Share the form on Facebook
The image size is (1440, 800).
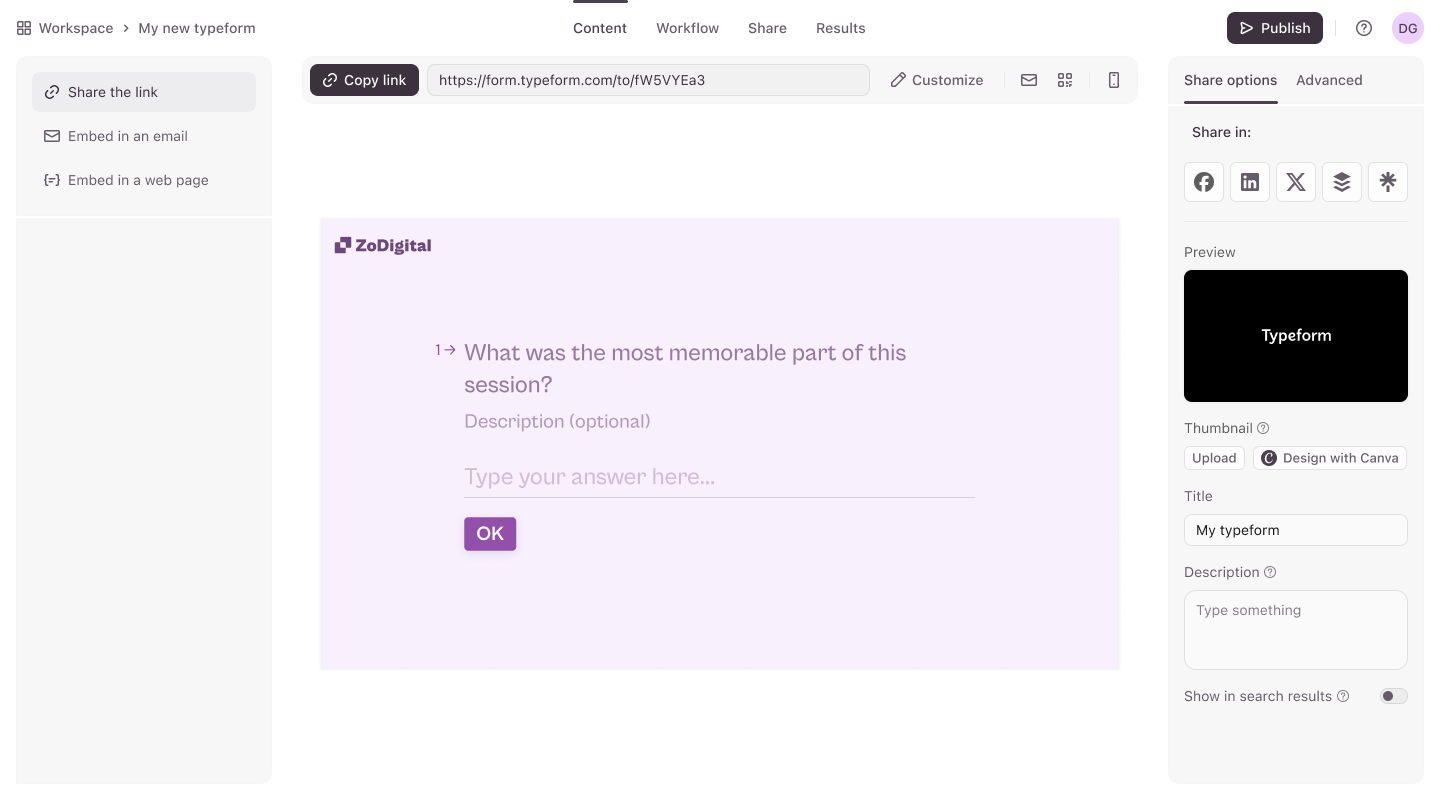point(1204,182)
